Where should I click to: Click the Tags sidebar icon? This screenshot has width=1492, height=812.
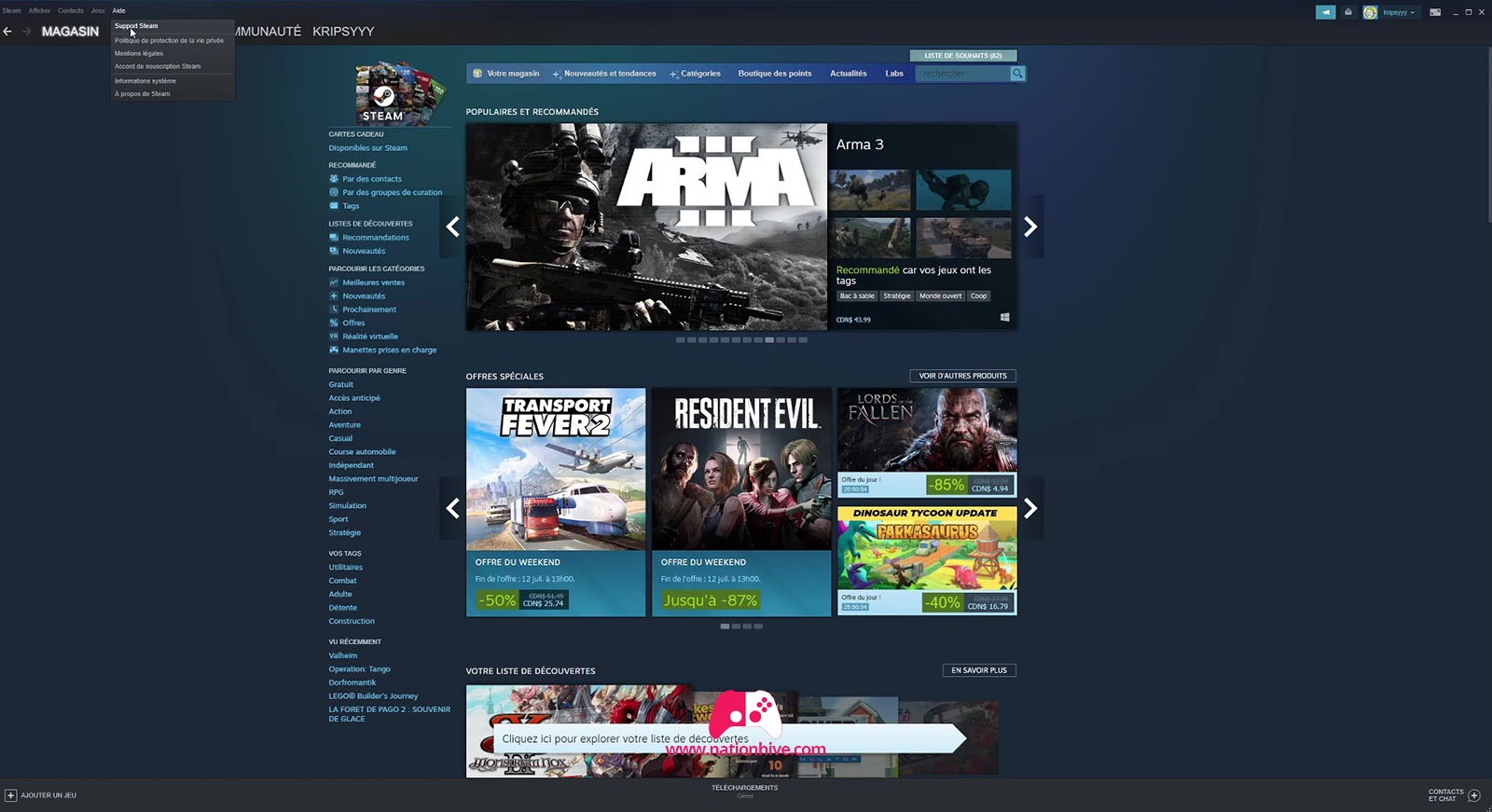pos(334,206)
